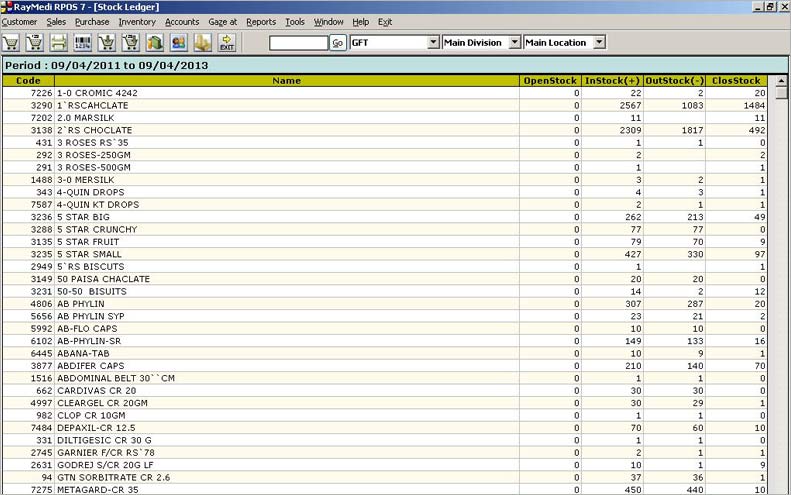Select the ABANA-TAB row
This screenshot has width=791, height=495.
point(385,353)
